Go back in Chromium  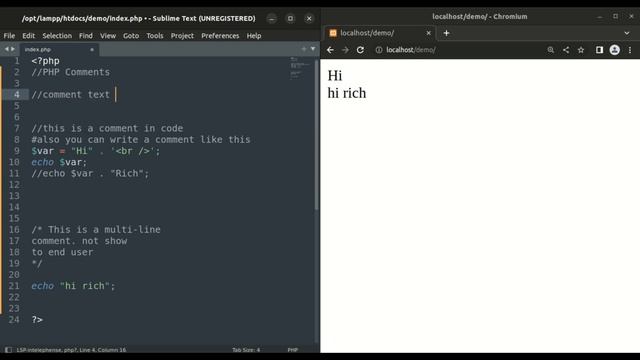point(330,50)
